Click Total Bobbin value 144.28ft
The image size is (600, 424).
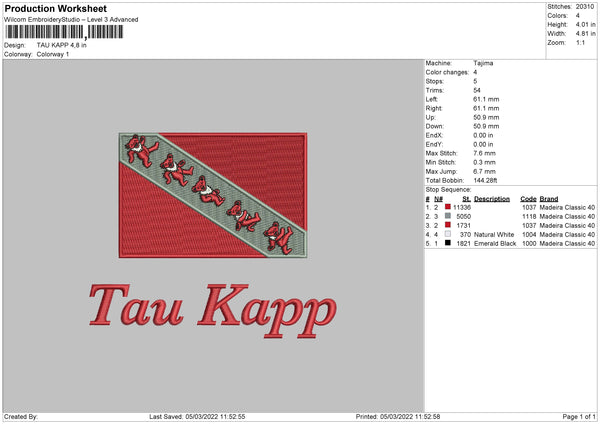click(485, 180)
